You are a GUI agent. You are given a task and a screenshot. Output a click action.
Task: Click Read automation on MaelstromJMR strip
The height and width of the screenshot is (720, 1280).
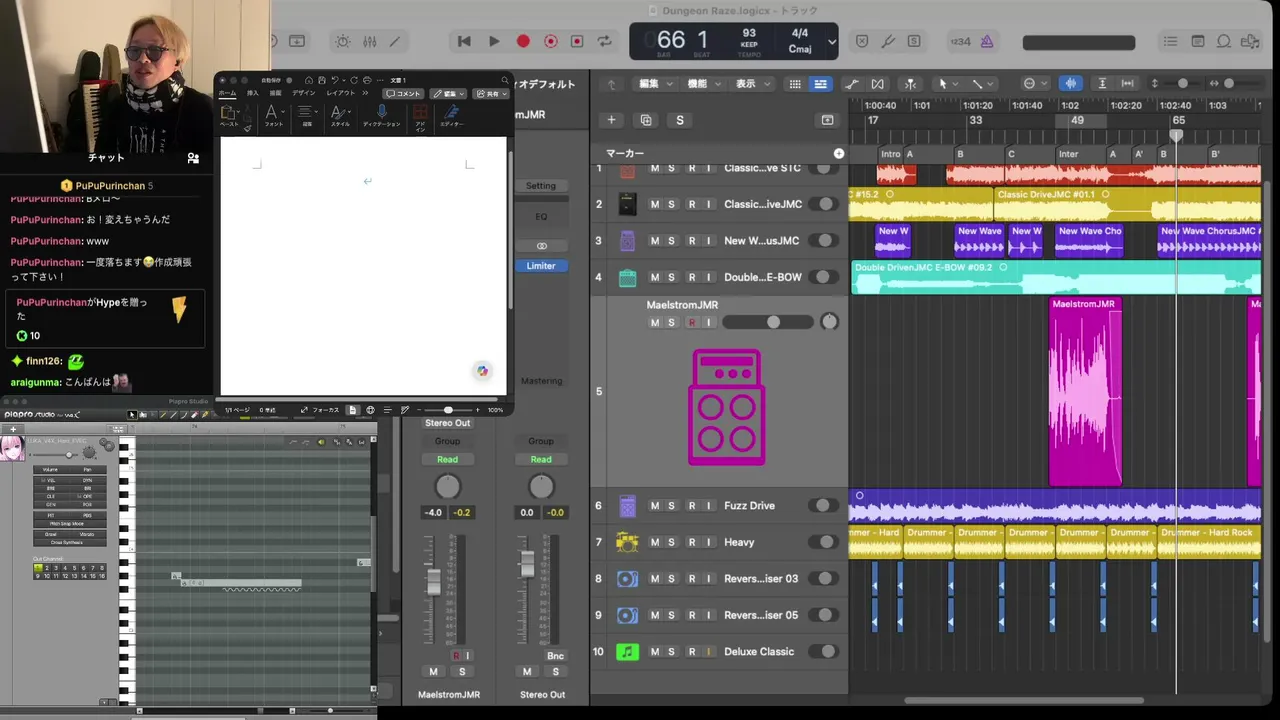447,460
